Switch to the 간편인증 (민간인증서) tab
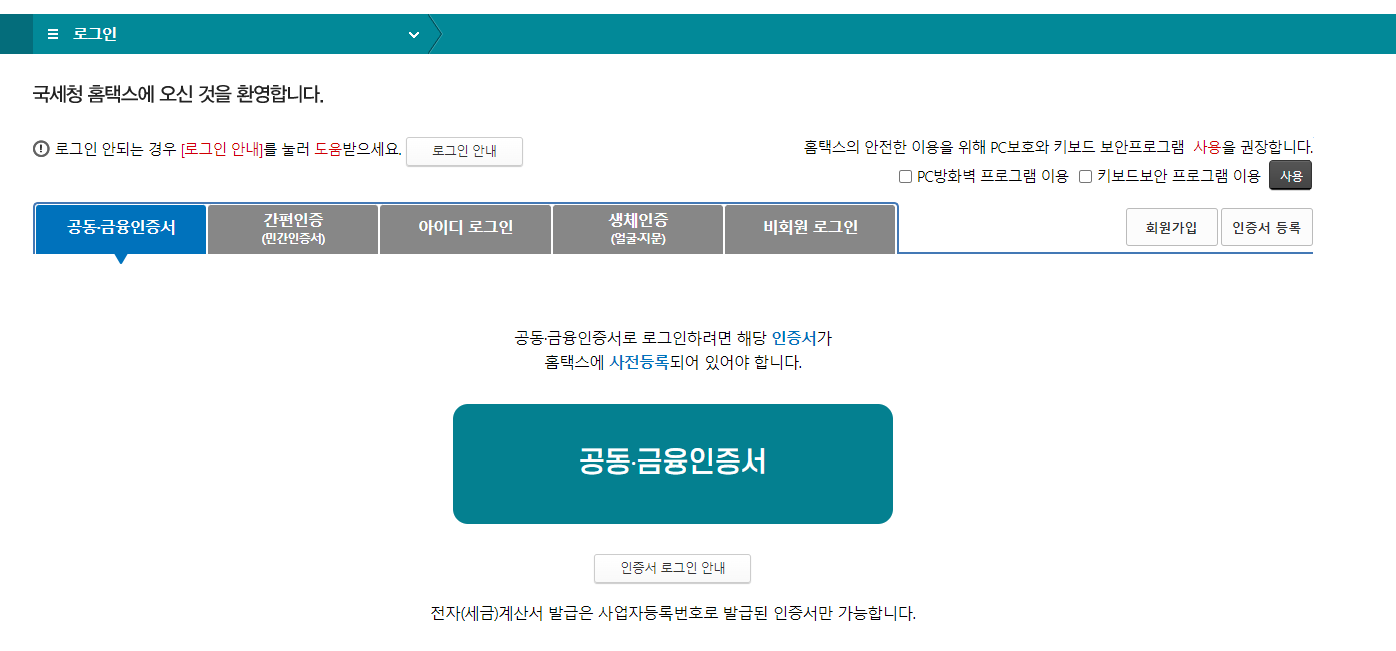 pyautogui.click(x=294, y=229)
